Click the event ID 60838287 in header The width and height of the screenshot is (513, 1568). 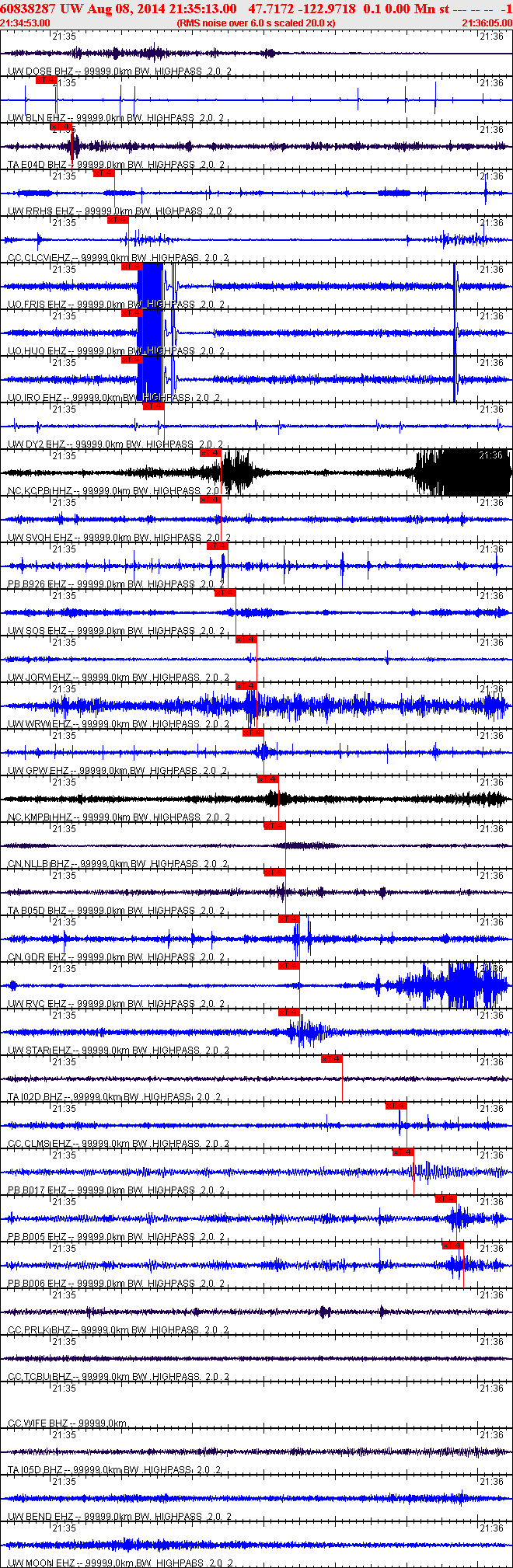28,8
